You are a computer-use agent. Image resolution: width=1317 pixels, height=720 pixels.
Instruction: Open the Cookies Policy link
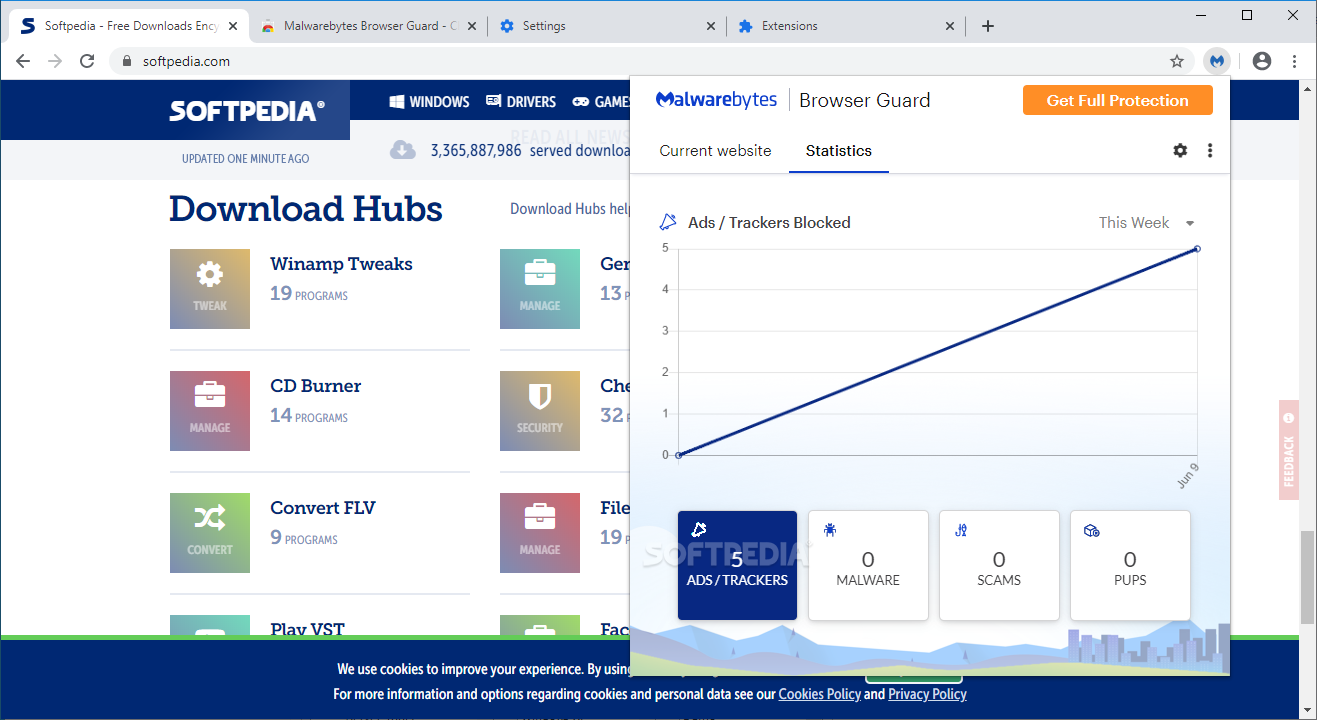pyautogui.click(x=819, y=694)
